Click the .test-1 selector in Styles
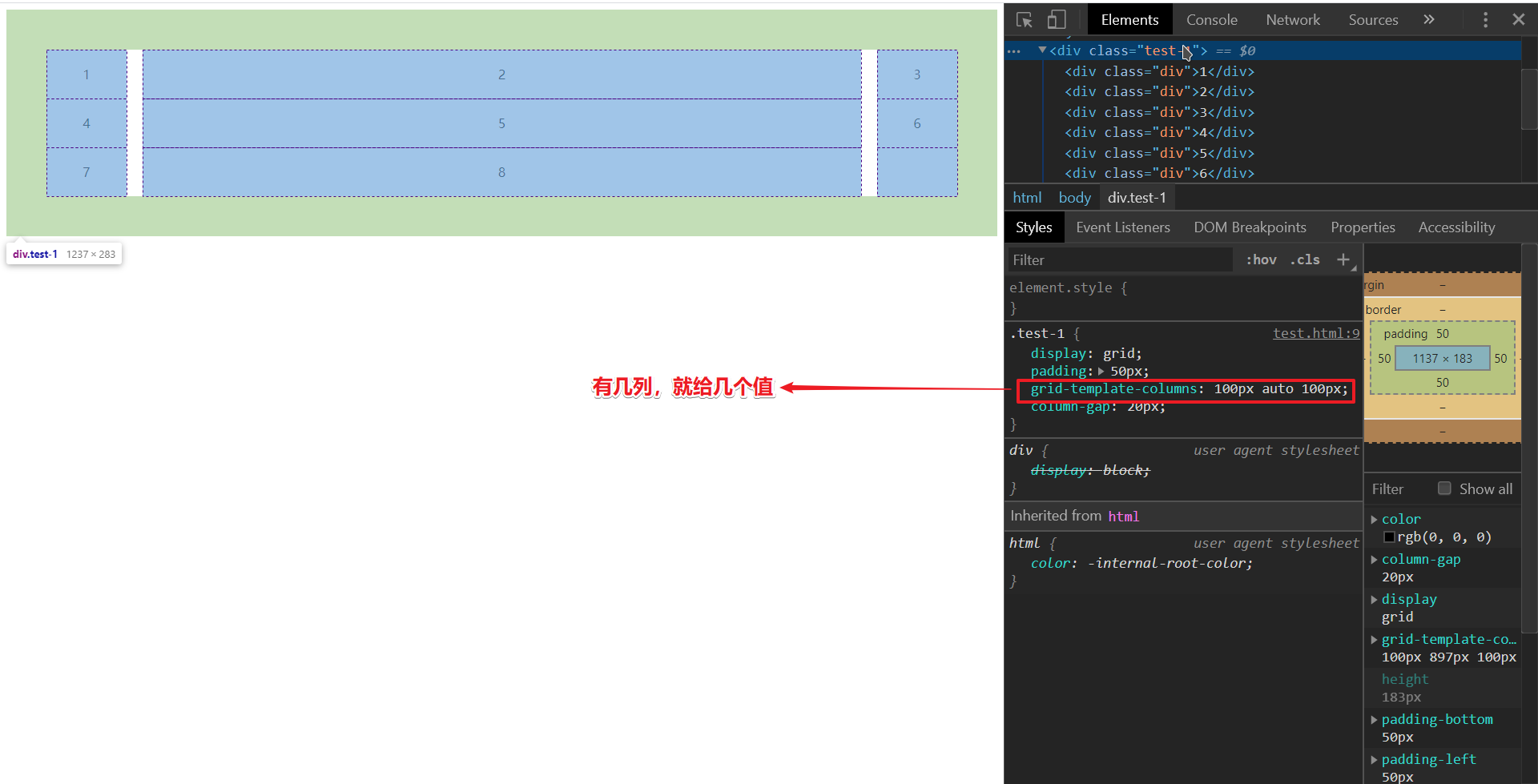This screenshot has height=784, width=1538. (x=1037, y=333)
